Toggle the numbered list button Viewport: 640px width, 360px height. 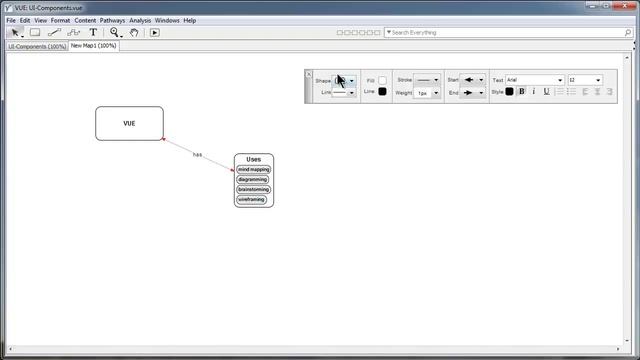pyautogui.click(x=560, y=91)
